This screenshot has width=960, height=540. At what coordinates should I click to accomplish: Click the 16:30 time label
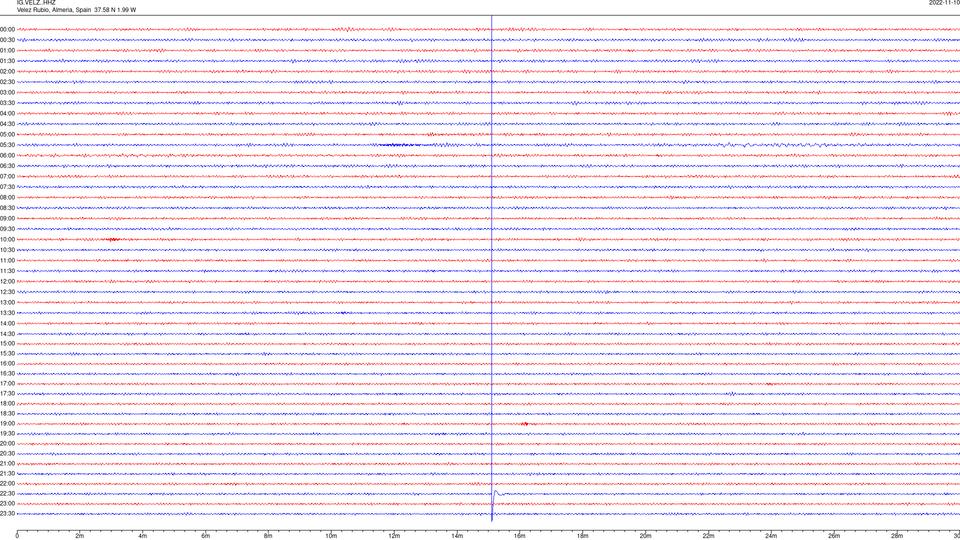7,373
